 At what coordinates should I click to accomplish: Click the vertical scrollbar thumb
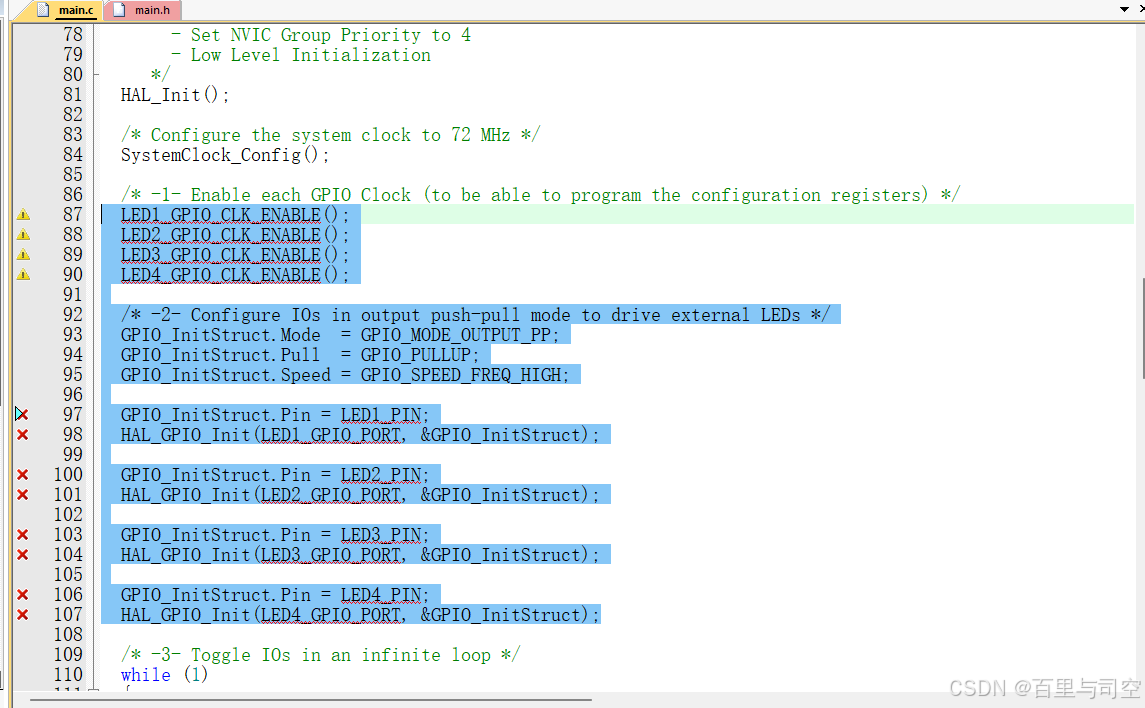tap(1143, 328)
